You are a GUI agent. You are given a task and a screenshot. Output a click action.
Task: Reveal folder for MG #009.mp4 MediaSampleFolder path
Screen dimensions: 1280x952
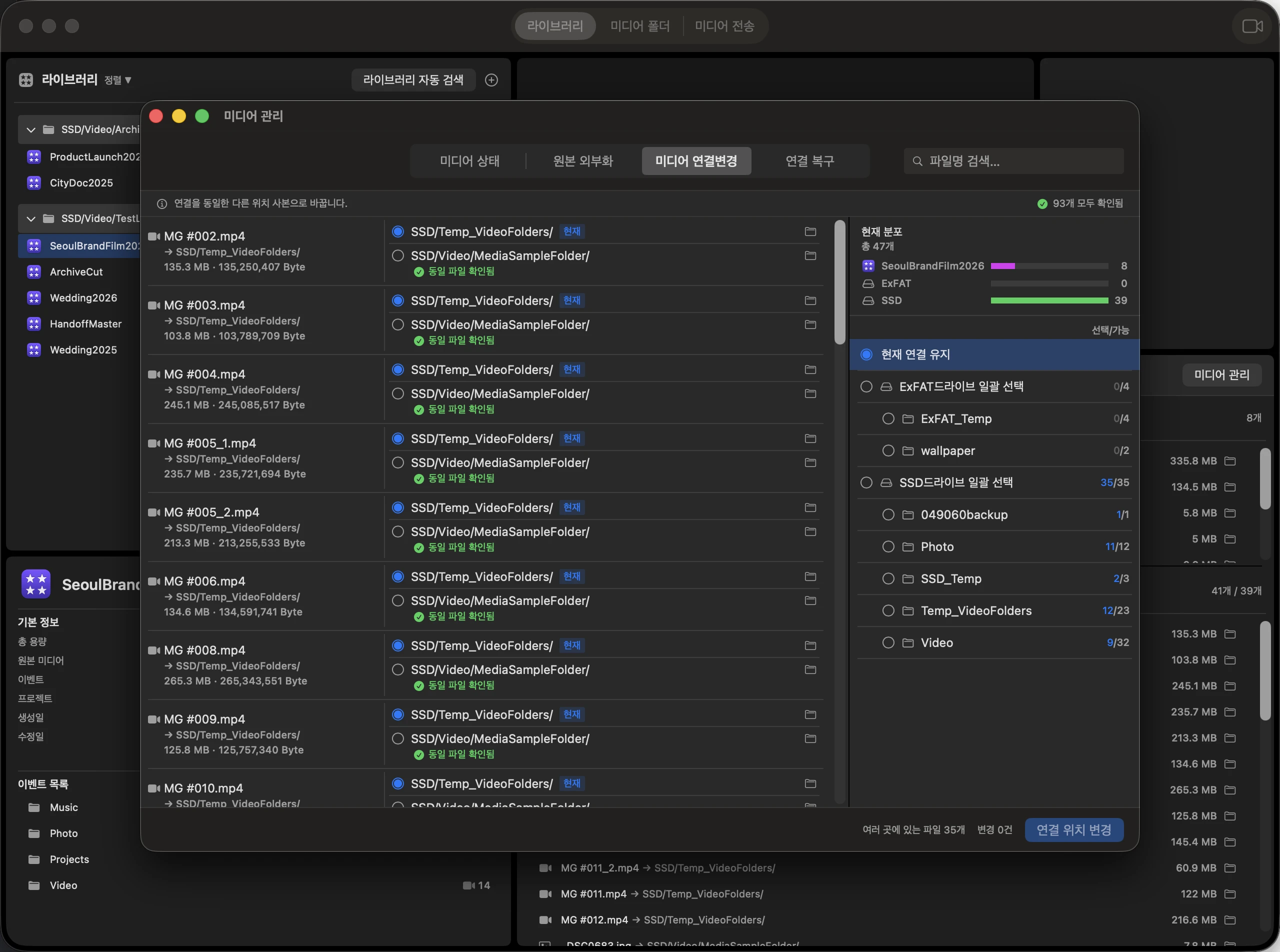pyautogui.click(x=810, y=739)
